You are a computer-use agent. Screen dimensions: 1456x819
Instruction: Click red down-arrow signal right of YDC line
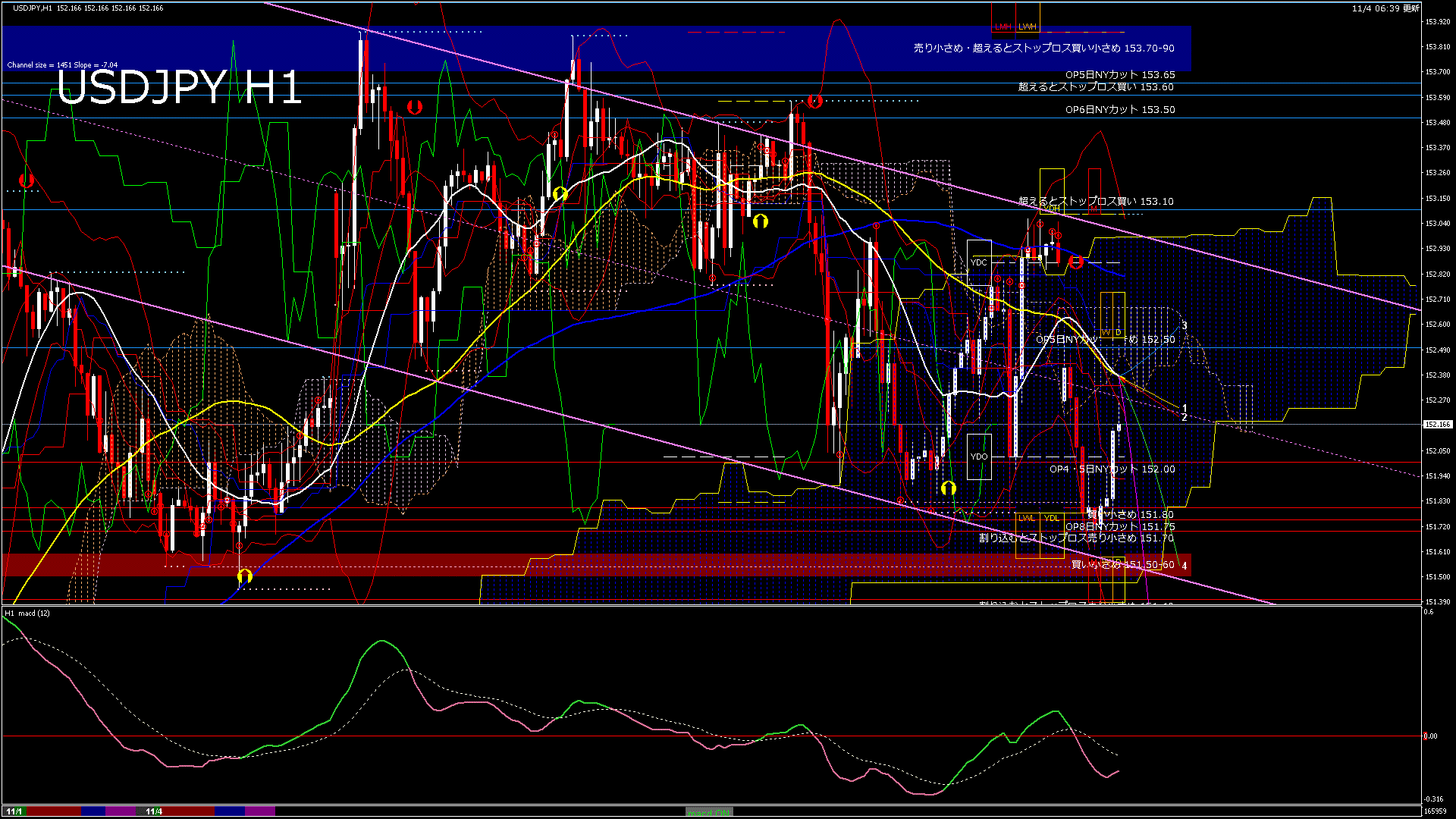pyautogui.click(x=1075, y=262)
